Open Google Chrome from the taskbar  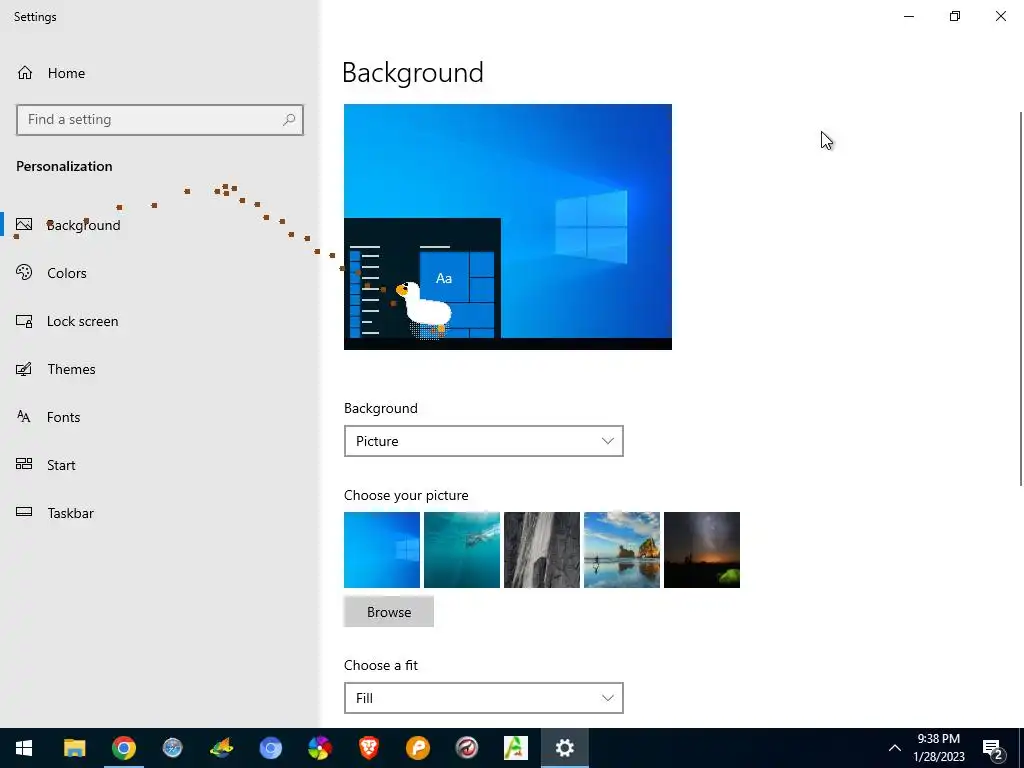point(123,748)
